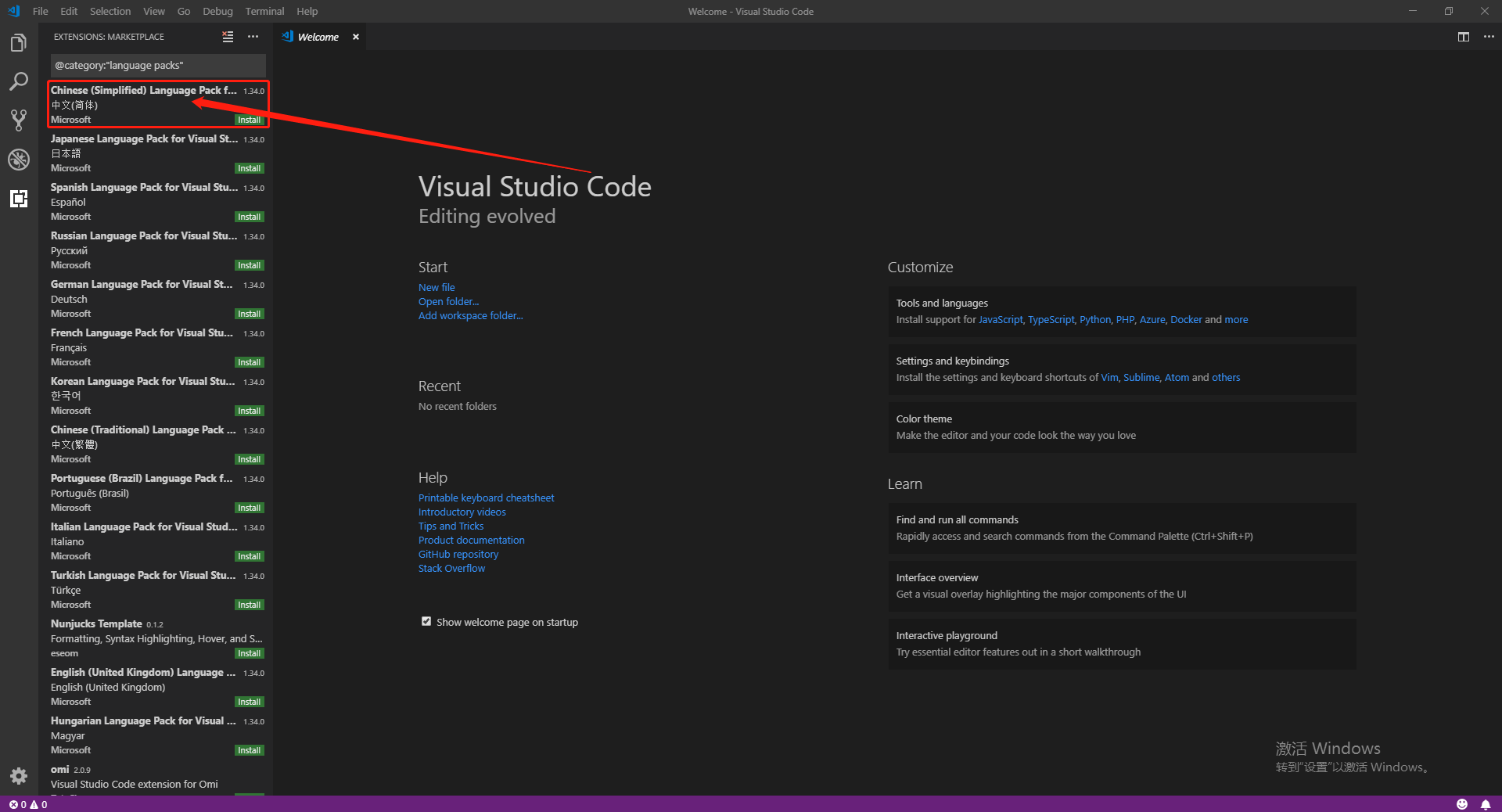This screenshot has height=812, width=1502.
Task: Install Chinese (Simplified) Language Pack
Action: click(250, 120)
